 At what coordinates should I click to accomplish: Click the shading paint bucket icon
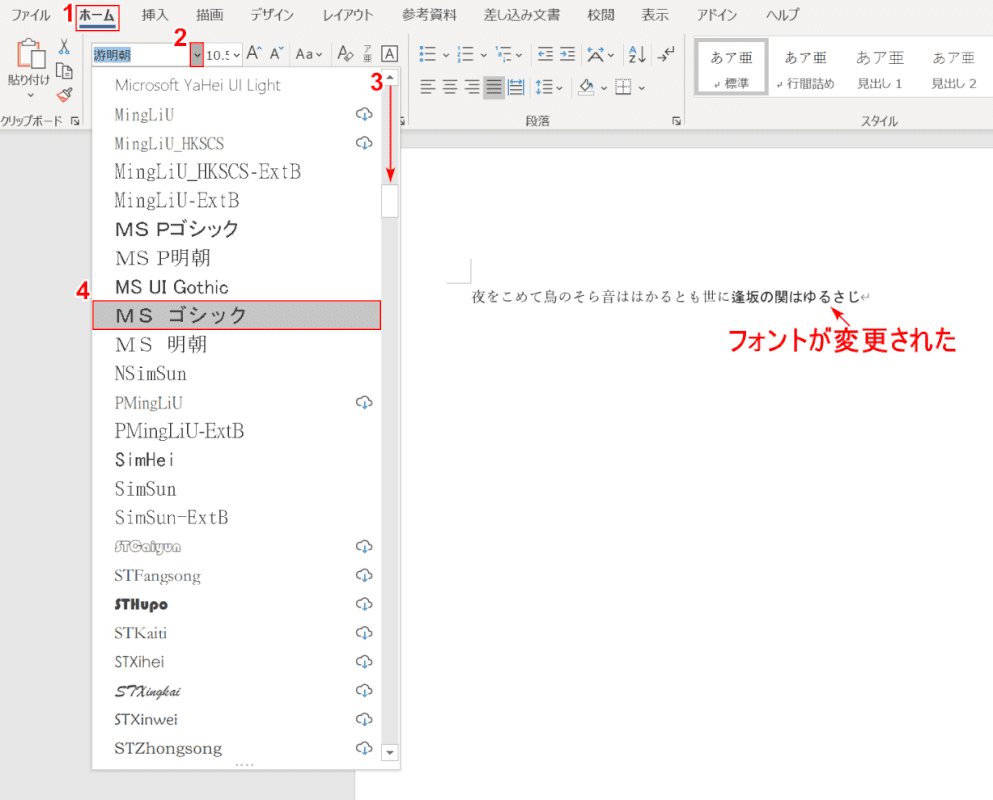[586, 87]
